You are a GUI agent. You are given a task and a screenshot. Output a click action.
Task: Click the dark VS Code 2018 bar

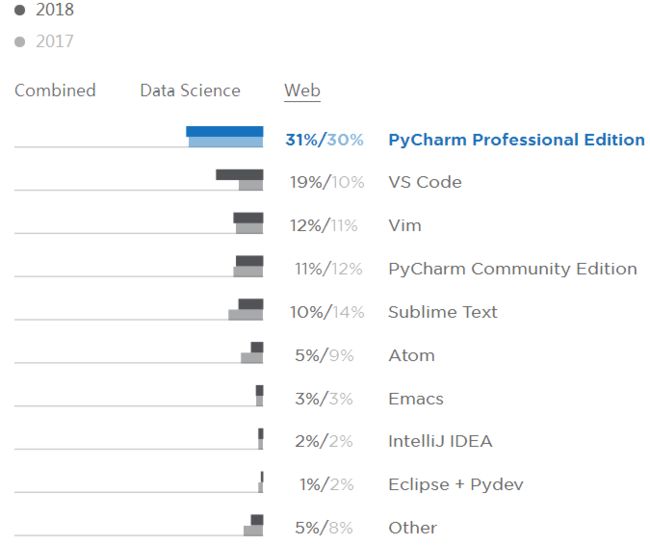(x=240, y=174)
